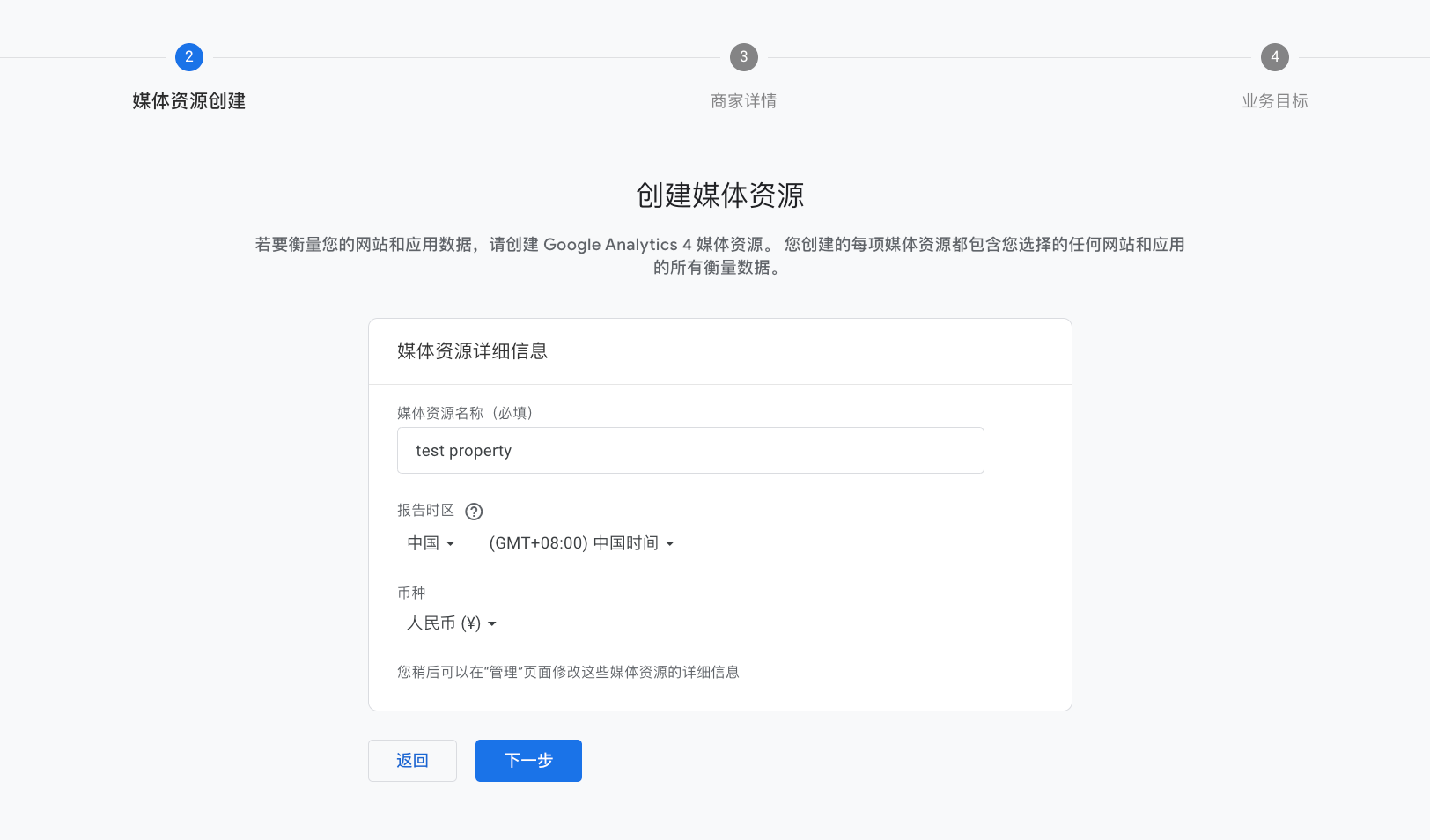
Task: Click the 媒体资源名称 input field
Action: pos(689,450)
